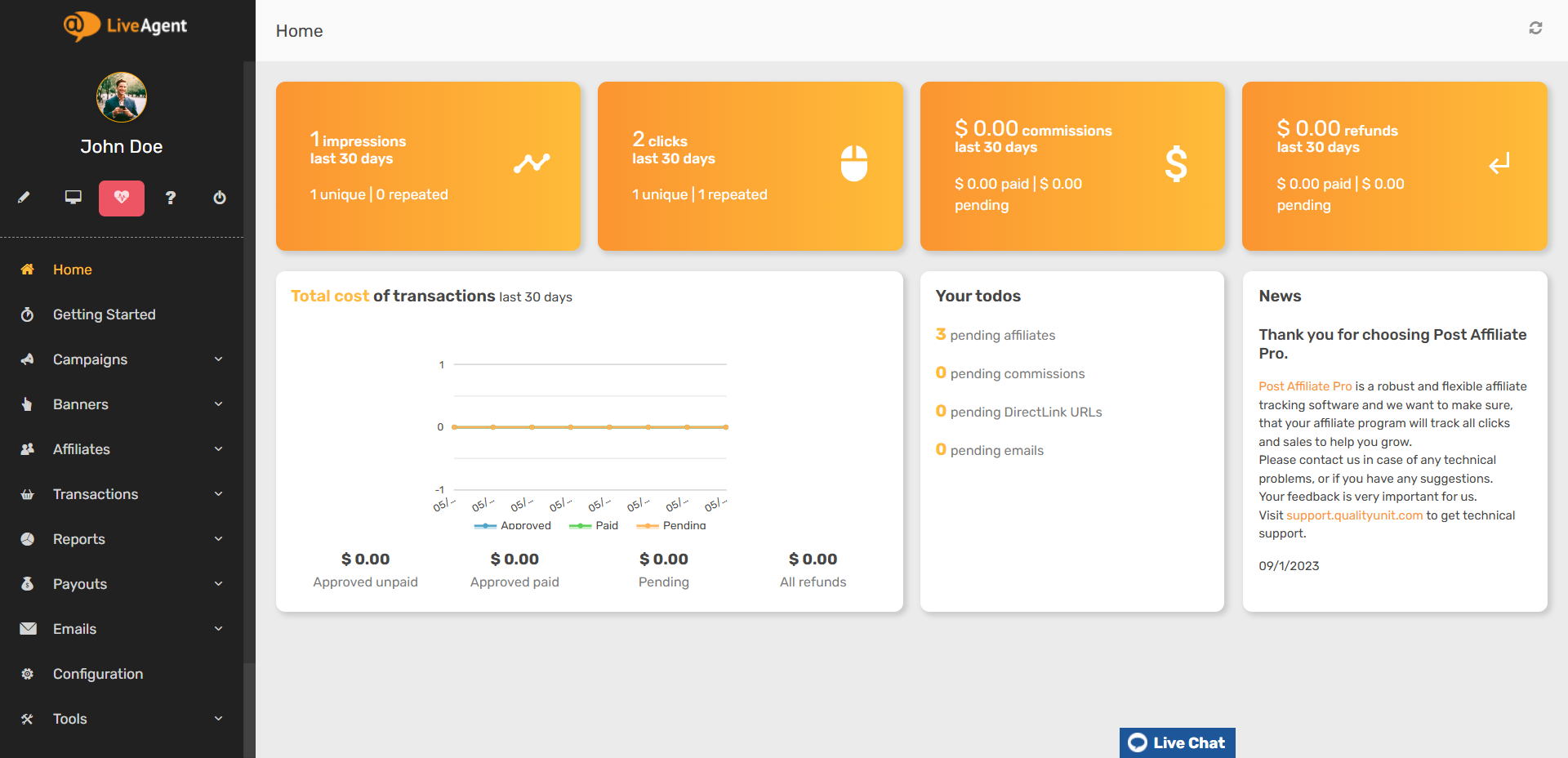Click the Emails envelope icon

[x=28, y=629]
